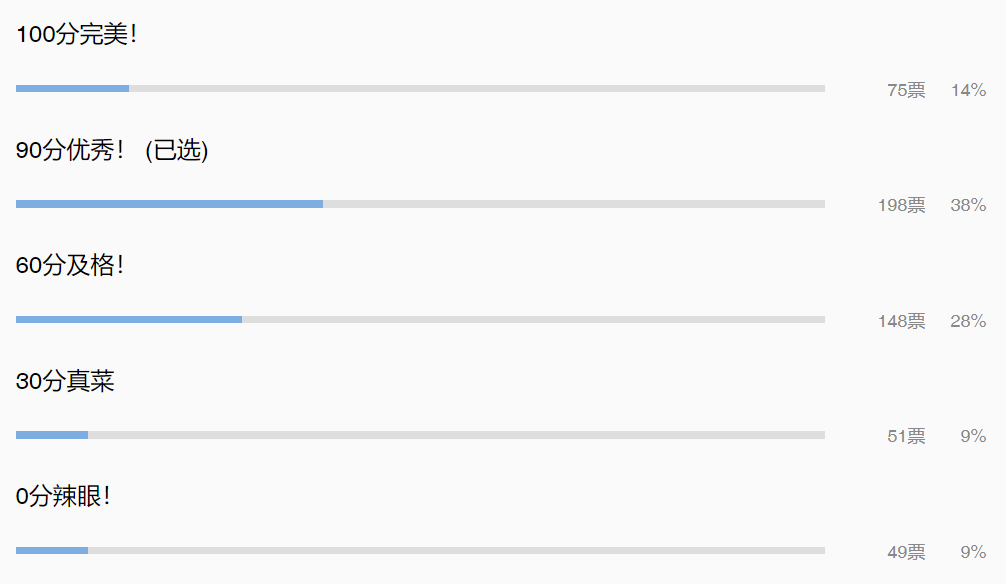Select the 90分优秀！ (已选) option label
1006x584 pixels.
(x=112, y=150)
